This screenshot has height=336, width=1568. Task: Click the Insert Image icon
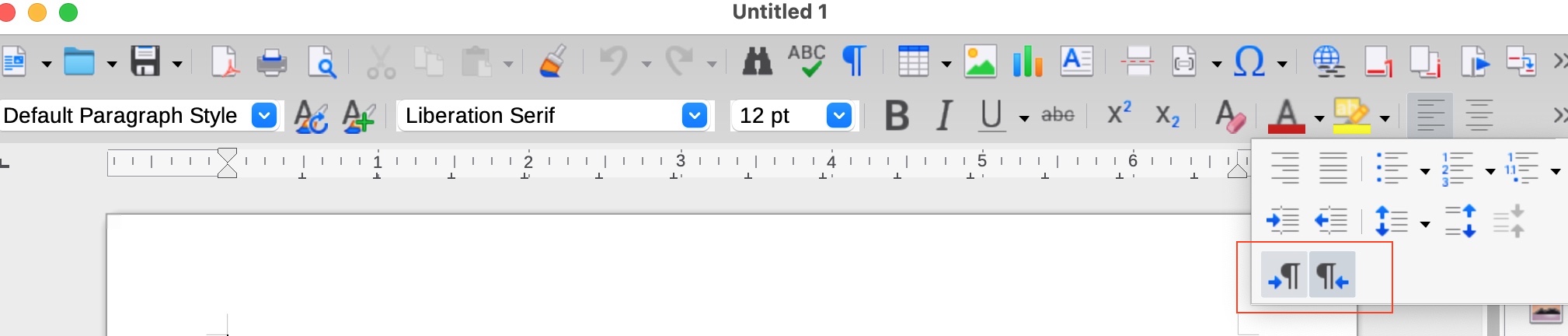pyautogui.click(x=980, y=61)
